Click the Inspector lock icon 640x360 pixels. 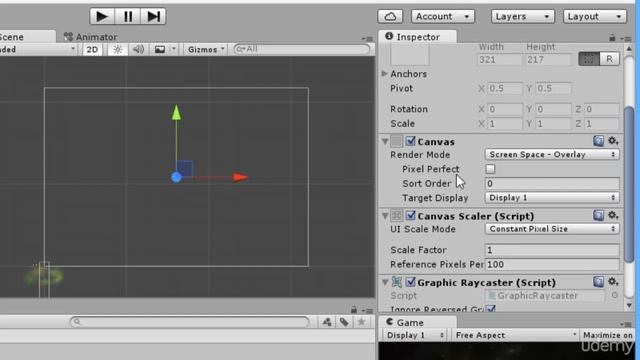(612, 38)
